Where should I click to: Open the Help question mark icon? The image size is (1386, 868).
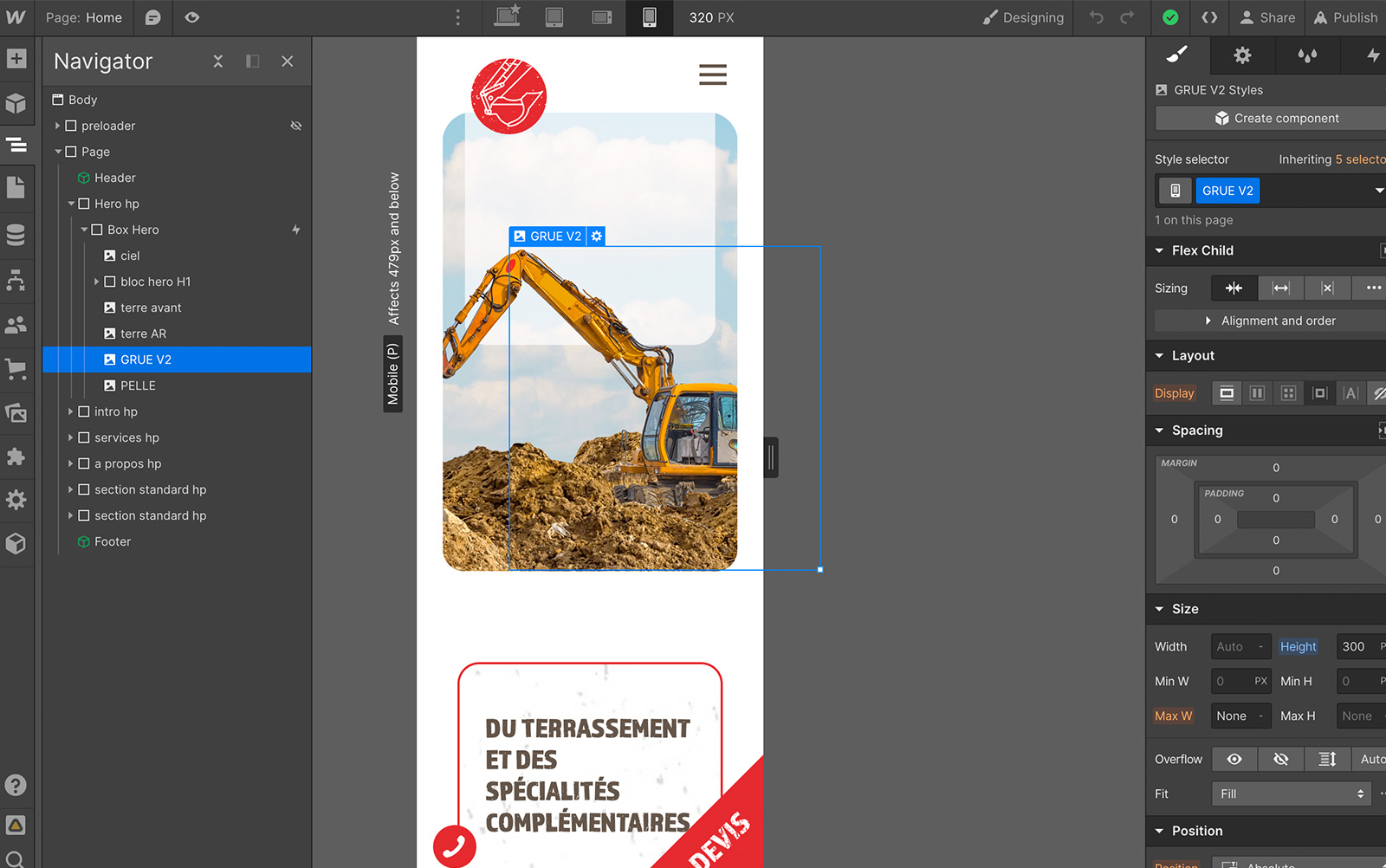(x=16, y=785)
